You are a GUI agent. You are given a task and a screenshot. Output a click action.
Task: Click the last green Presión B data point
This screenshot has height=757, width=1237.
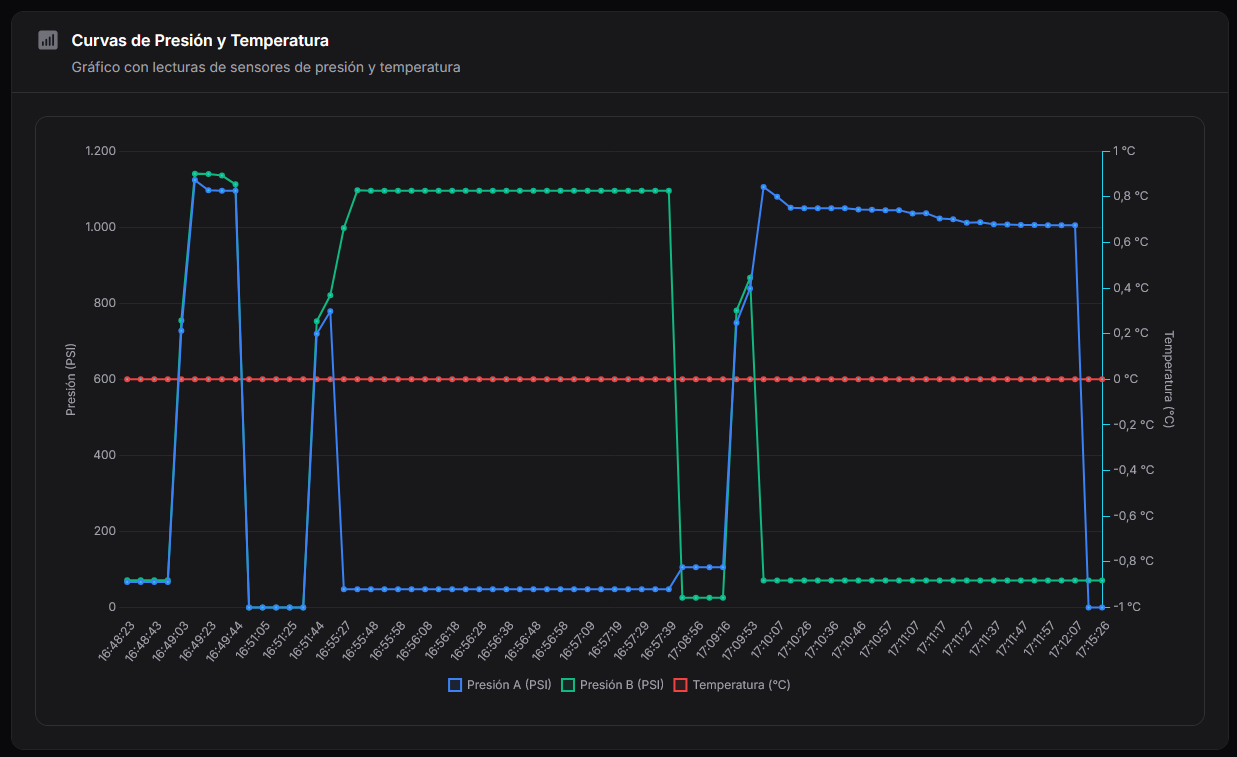[x=1102, y=580]
